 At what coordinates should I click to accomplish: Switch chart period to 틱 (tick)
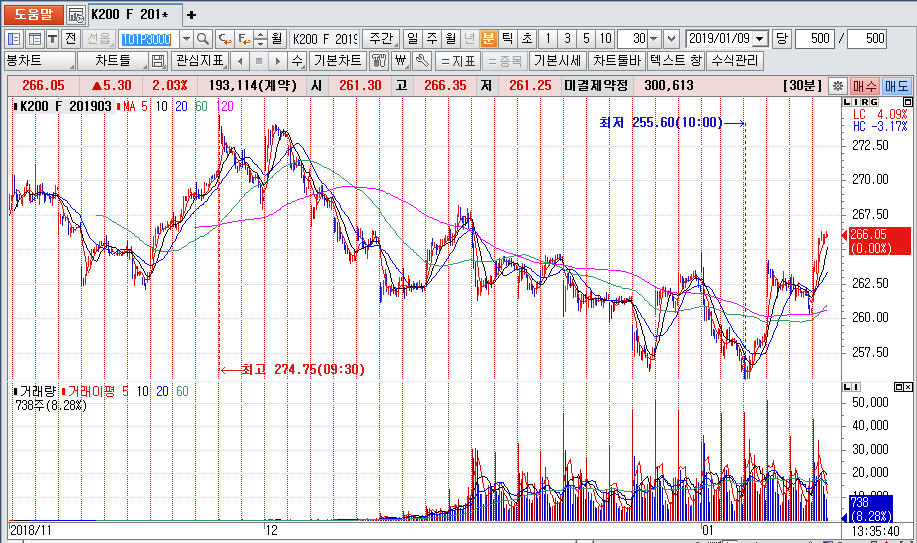(x=508, y=38)
